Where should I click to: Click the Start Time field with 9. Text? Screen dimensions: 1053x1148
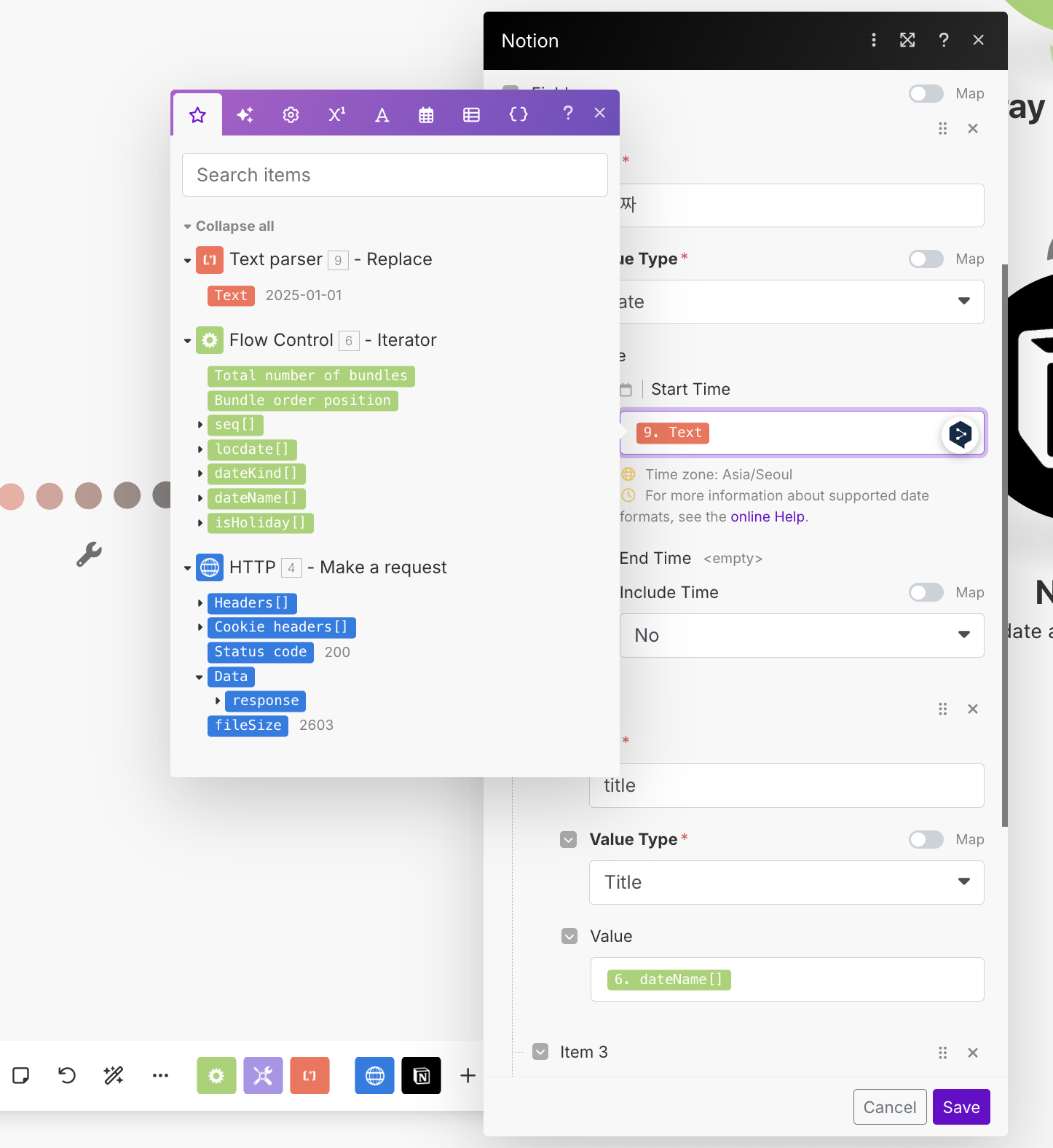[x=802, y=433]
